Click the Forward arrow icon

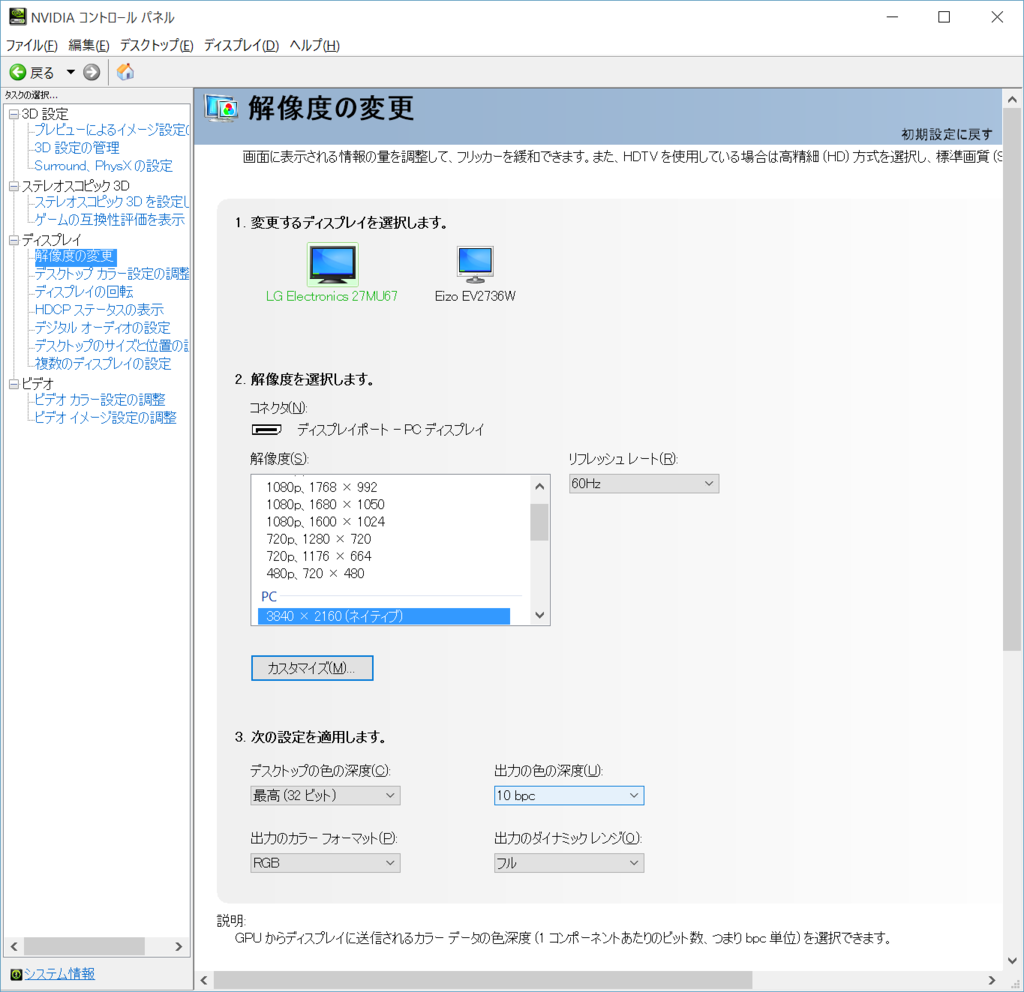91,72
